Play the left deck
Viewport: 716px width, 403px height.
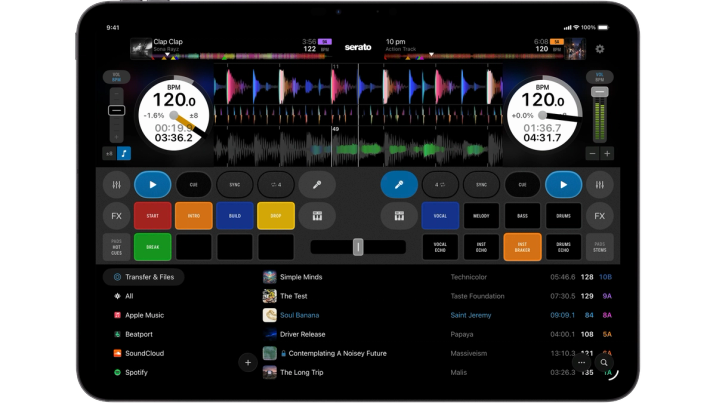coord(153,184)
